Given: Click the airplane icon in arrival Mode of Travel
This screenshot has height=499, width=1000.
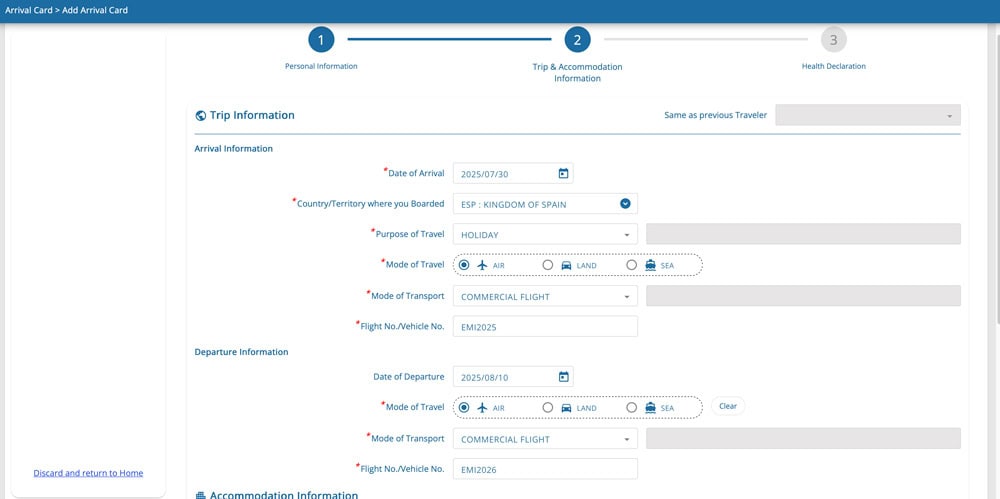Looking at the screenshot, I should click(482, 266).
